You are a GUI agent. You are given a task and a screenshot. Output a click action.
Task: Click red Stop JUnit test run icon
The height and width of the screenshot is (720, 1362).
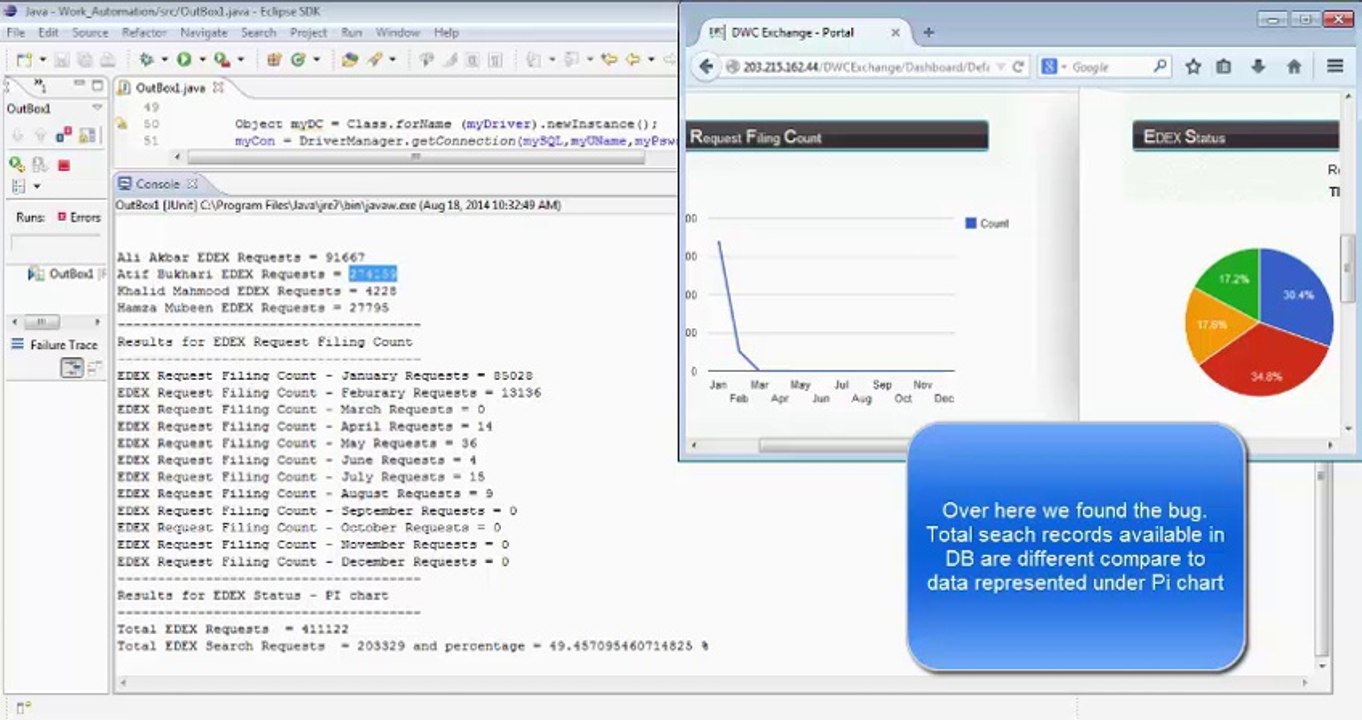pos(64,165)
